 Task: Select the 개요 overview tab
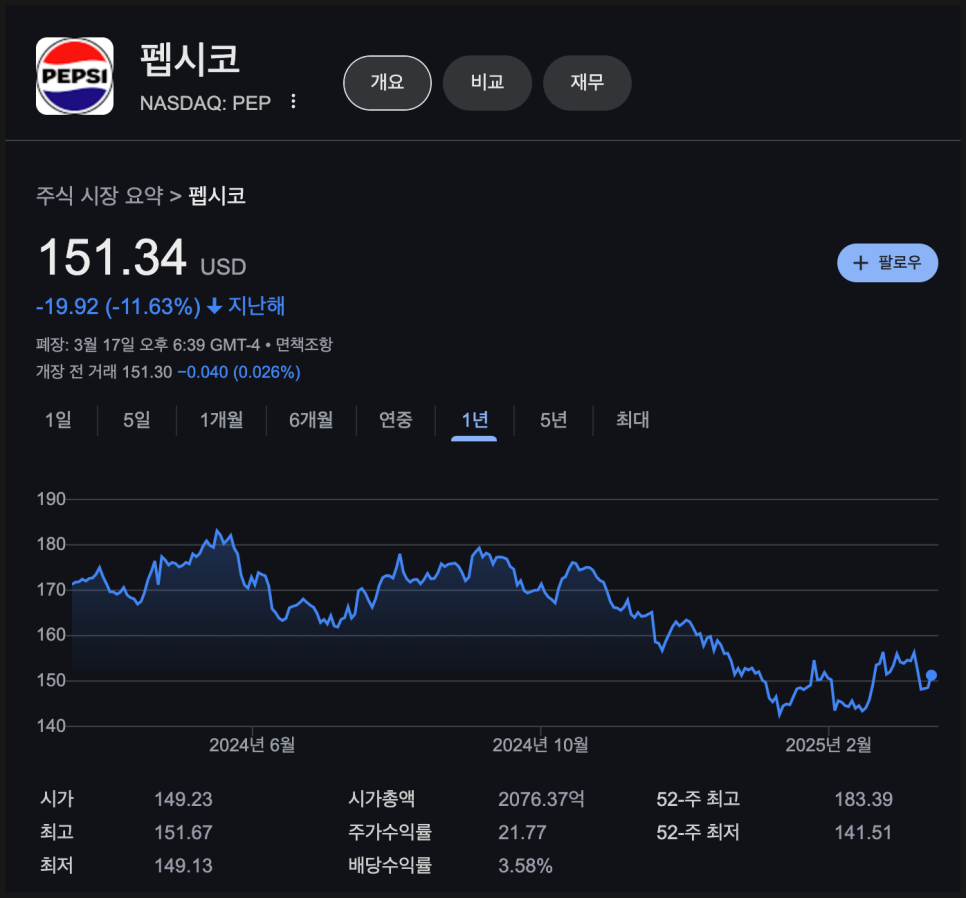387,83
